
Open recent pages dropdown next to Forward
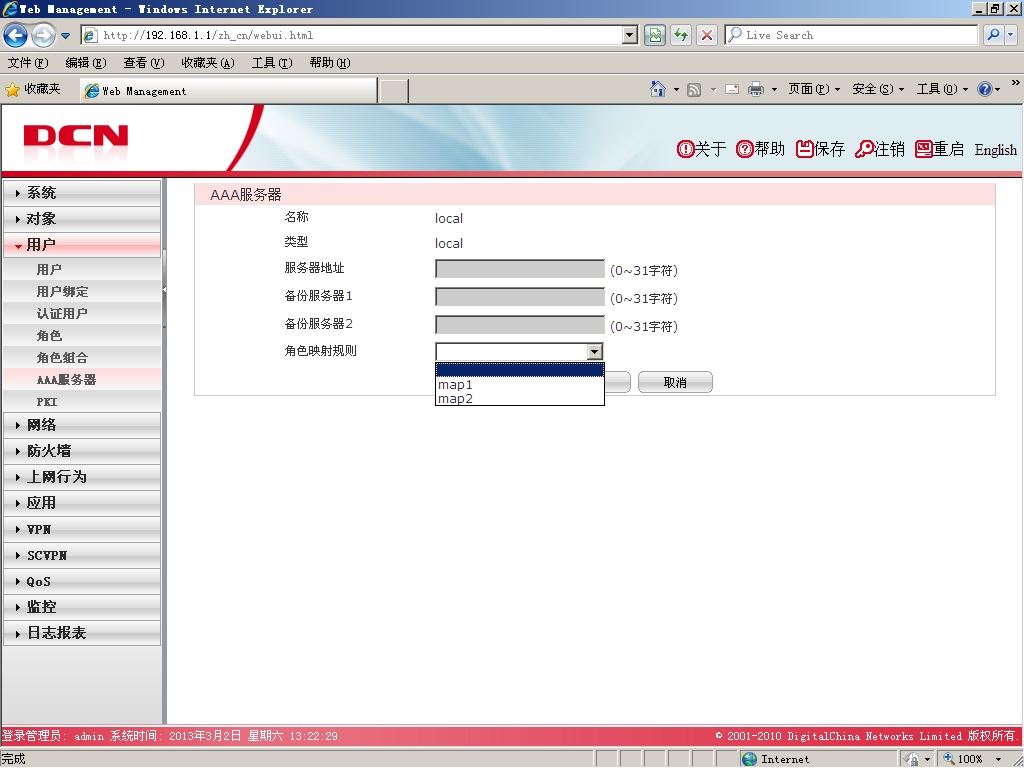(x=65, y=36)
